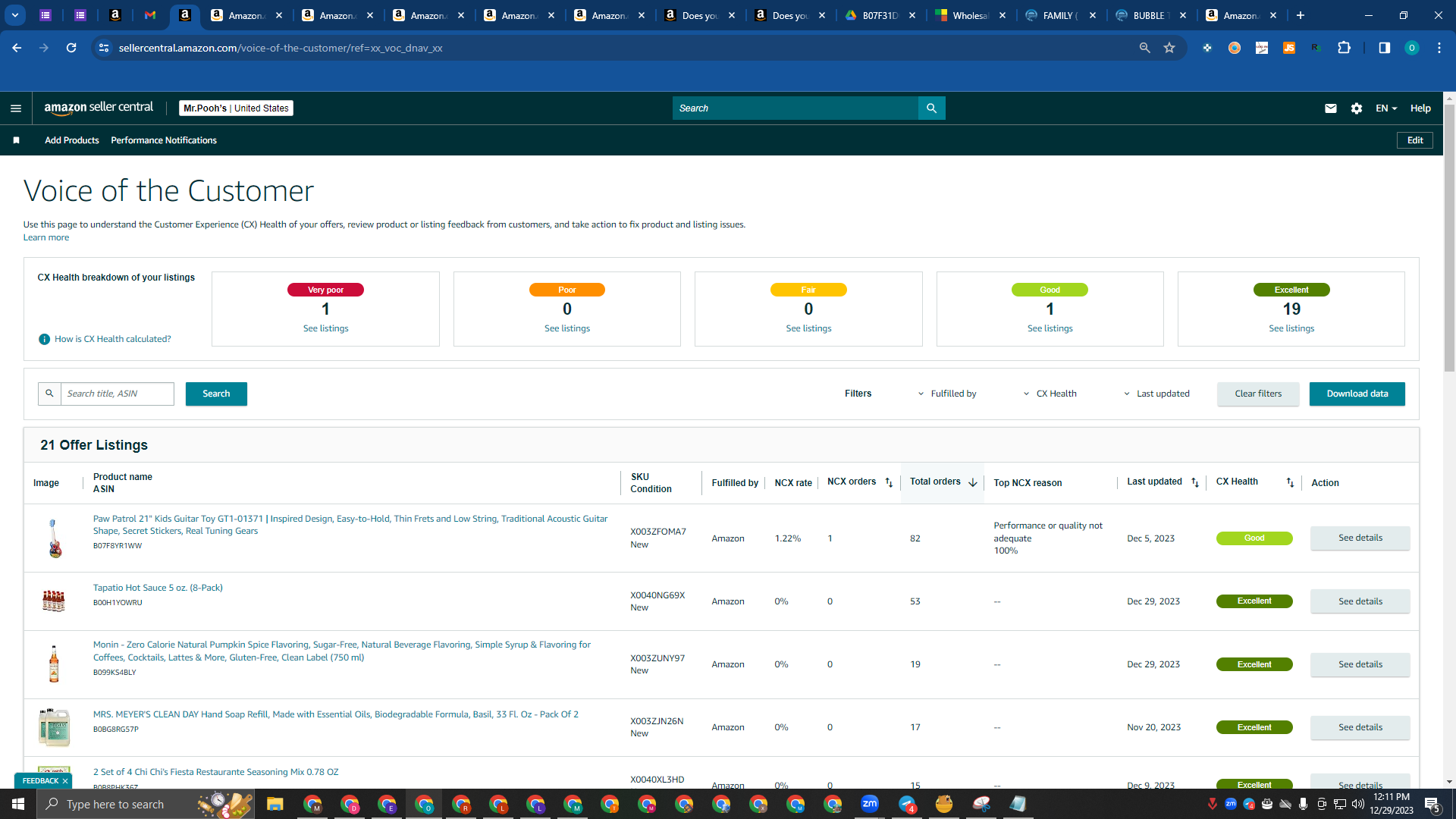Image resolution: width=1456 pixels, height=819 pixels.
Task: Sort by CX Health column arrows
Action: tap(1290, 482)
